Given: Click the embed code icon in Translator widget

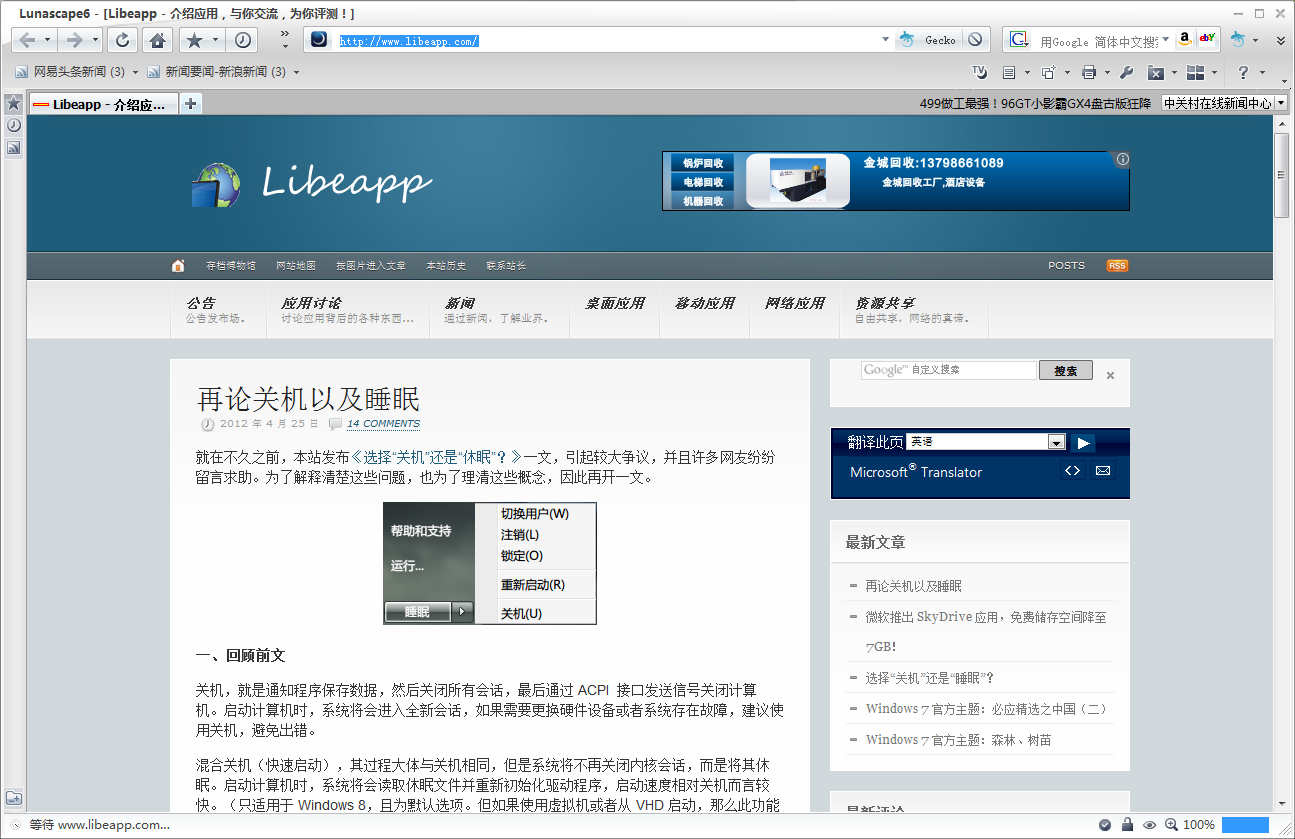Looking at the screenshot, I should point(1072,471).
